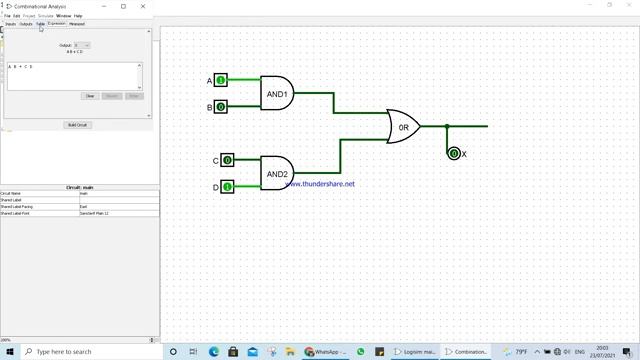Switch to the Minimized tab
Screen dimensions: 640x360
(x=77, y=24)
